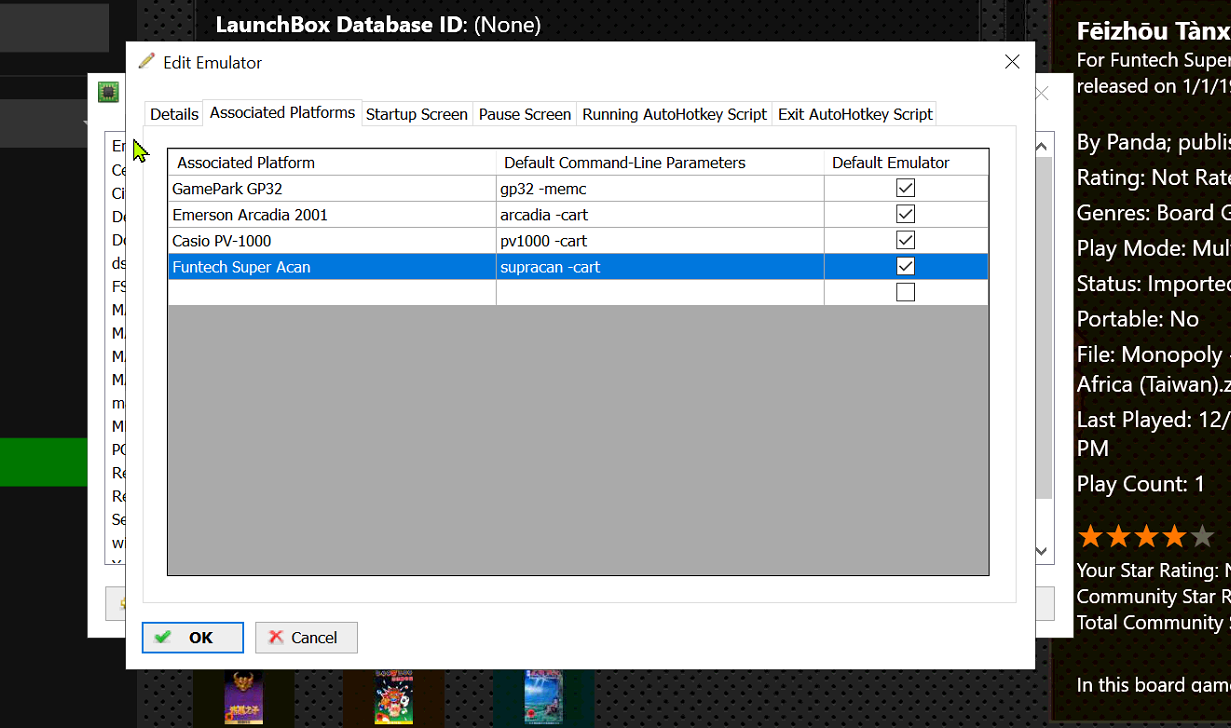This screenshot has width=1231, height=728.
Task: Select the Emerson Arcadia 2001 platform cell
Action: click(x=332, y=214)
